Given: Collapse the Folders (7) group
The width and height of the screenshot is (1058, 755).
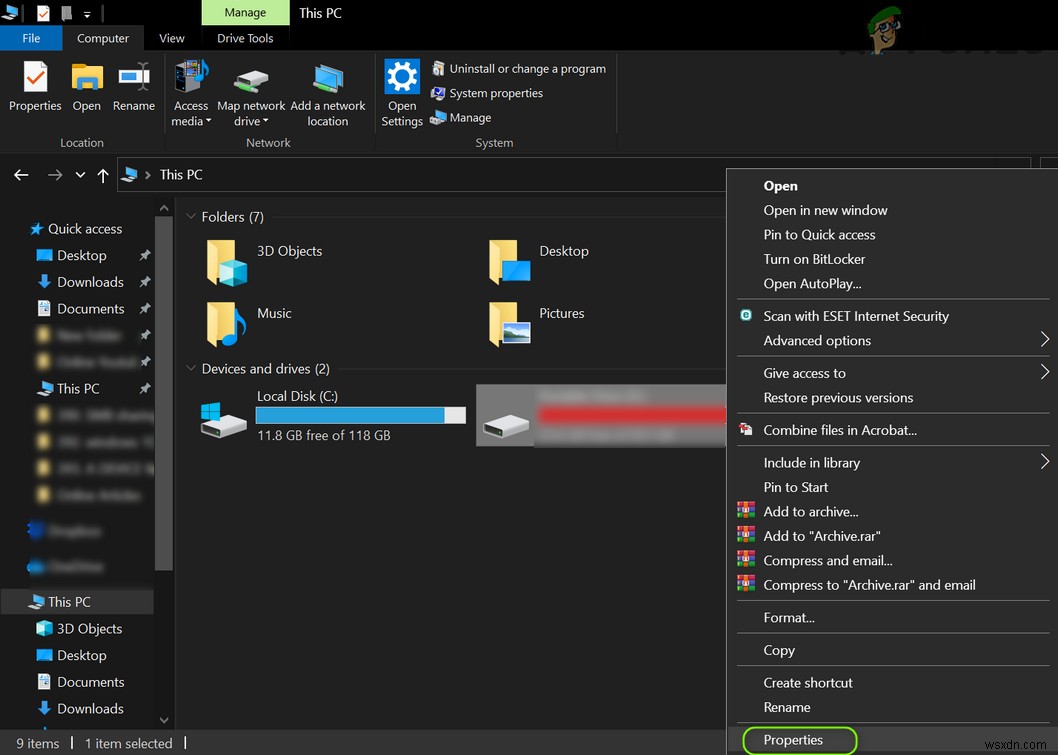Looking at the screenshot, I should [191, 217].
